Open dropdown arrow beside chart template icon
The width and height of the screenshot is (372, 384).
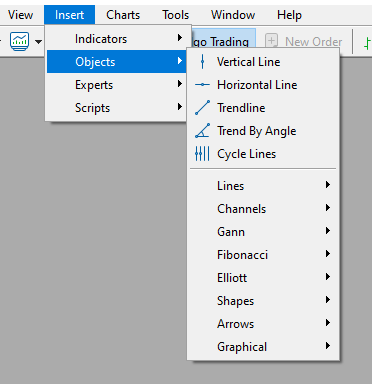[x=39, y=42]
